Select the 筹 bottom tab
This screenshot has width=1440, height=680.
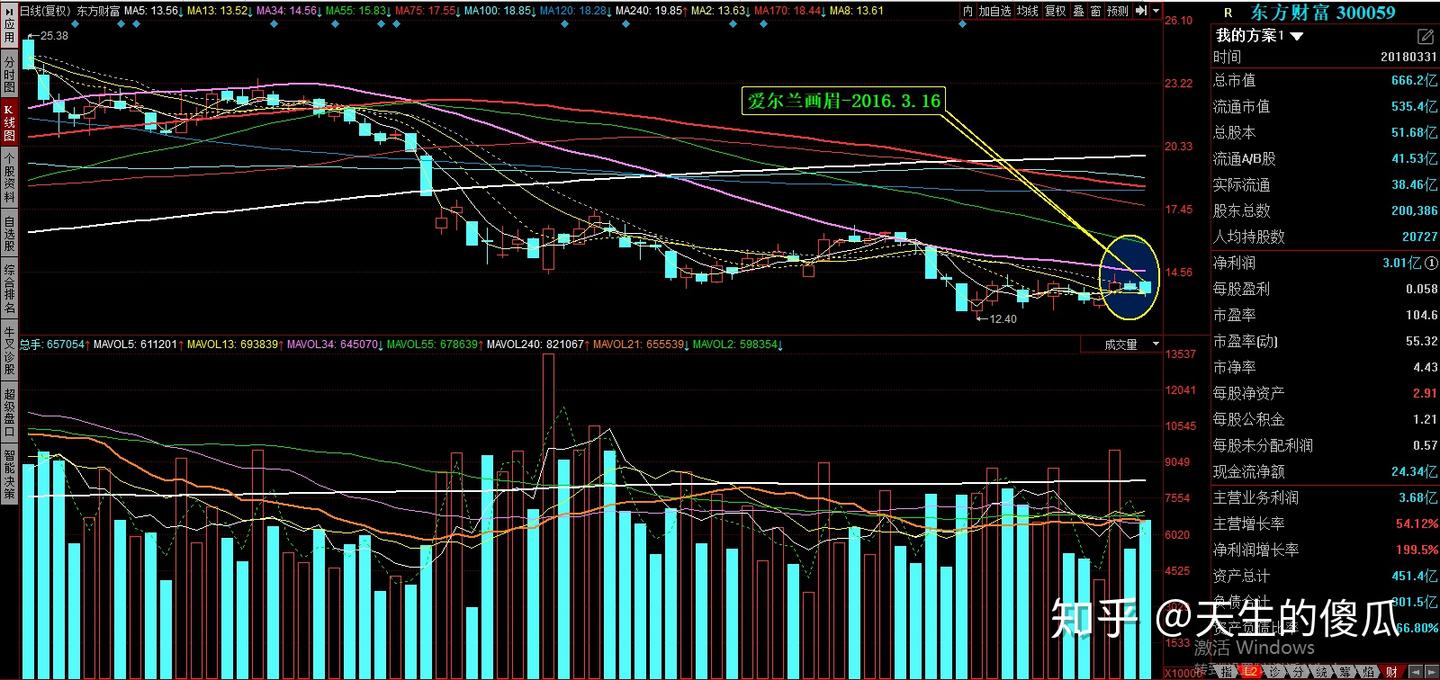(1343, 671)
